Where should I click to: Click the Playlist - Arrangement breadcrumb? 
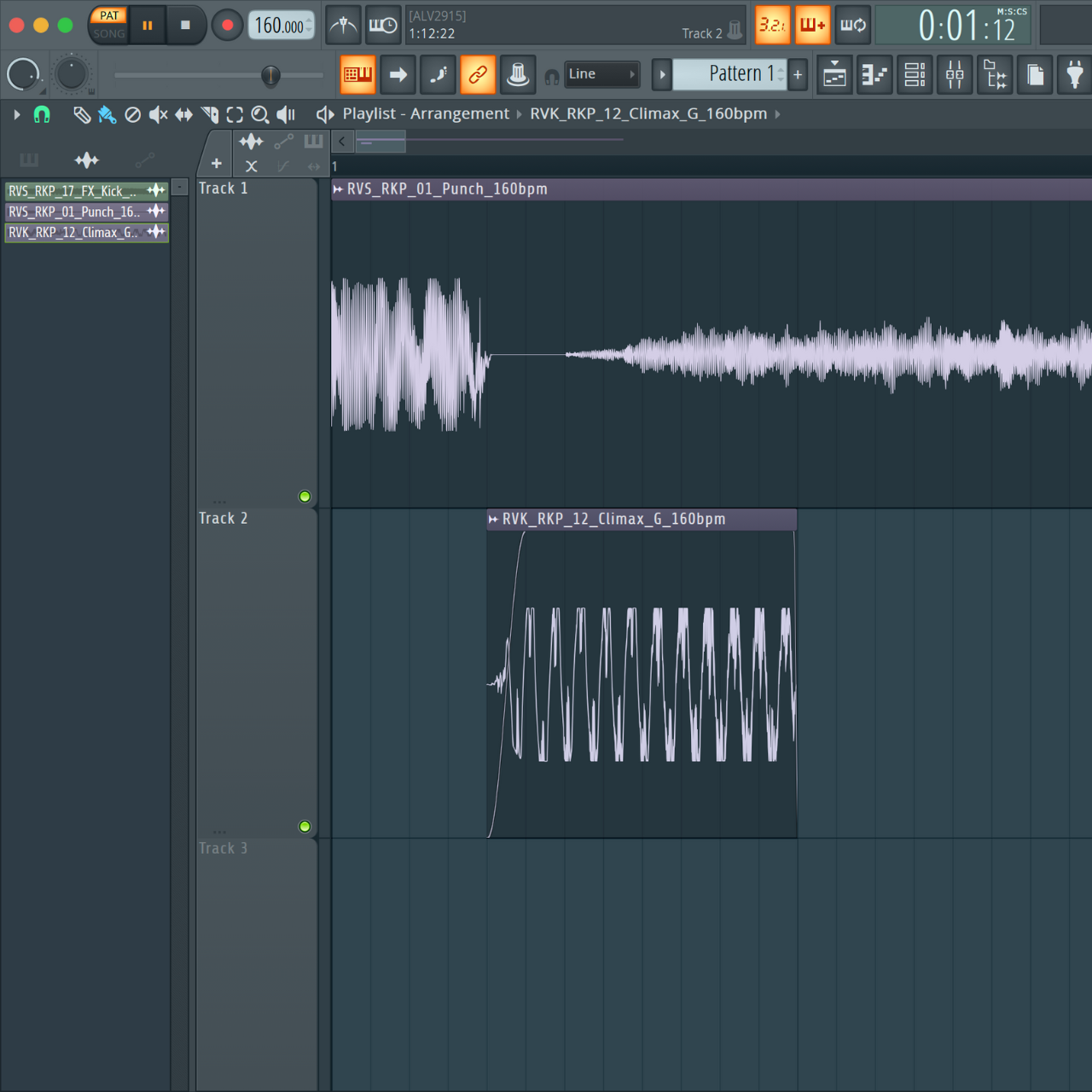click(426, 113)
